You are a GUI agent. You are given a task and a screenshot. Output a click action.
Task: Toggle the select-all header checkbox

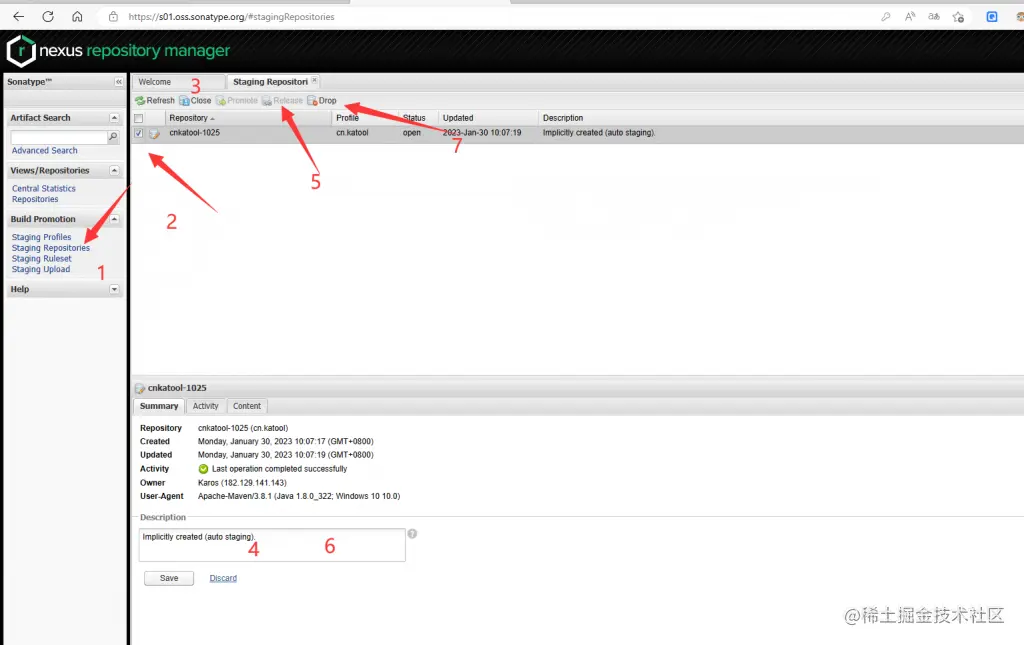pyautogui.click(x=138, y=118)
